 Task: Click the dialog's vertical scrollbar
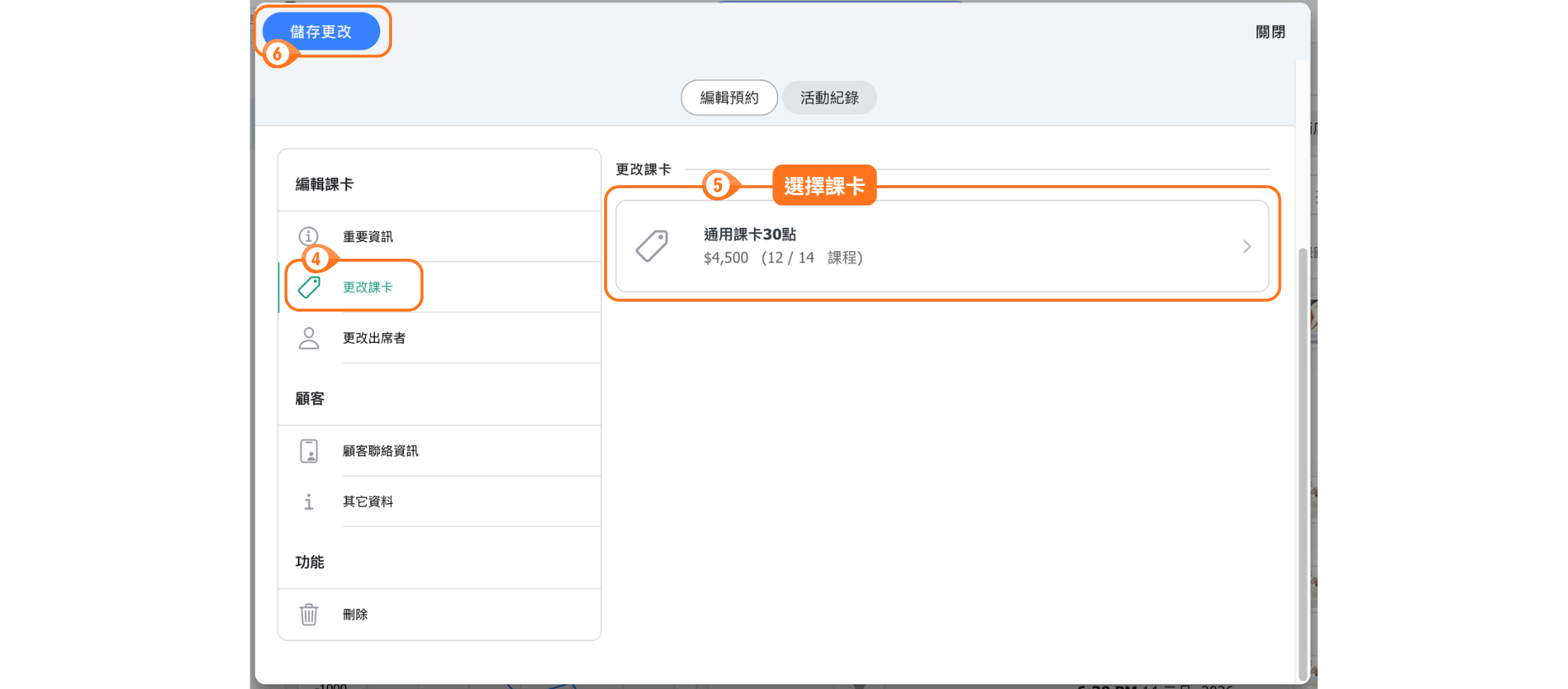[x=1302, y=459]
